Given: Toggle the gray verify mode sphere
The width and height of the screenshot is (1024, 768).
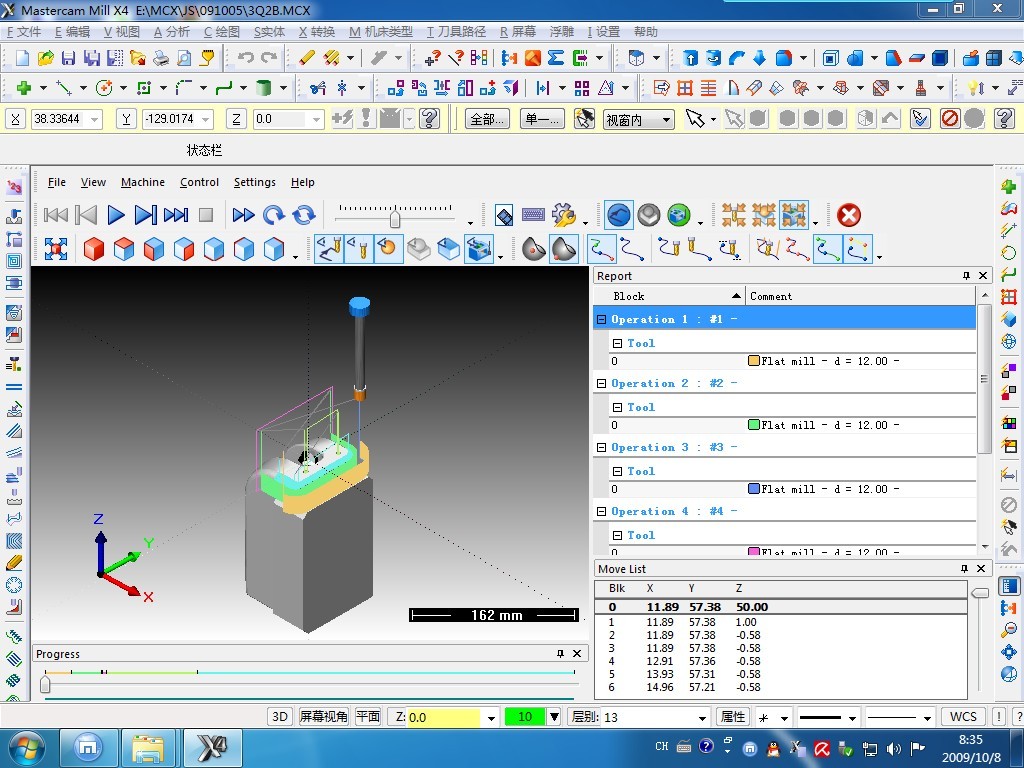Looking at the screenshot, I should click(x=648, y=215).
